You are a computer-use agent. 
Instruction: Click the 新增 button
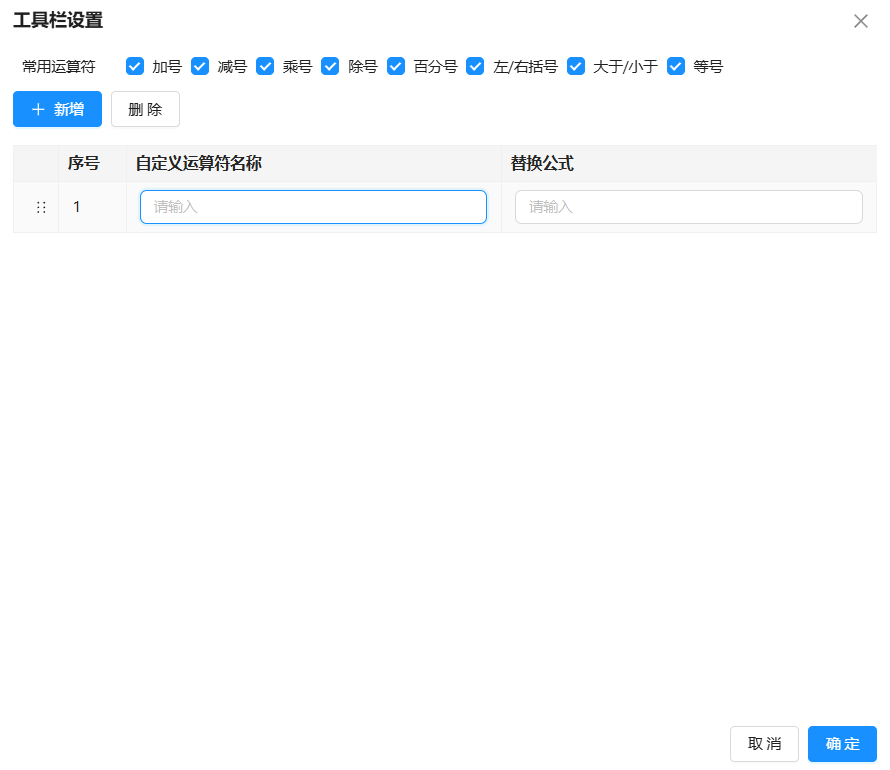[57, 109]
